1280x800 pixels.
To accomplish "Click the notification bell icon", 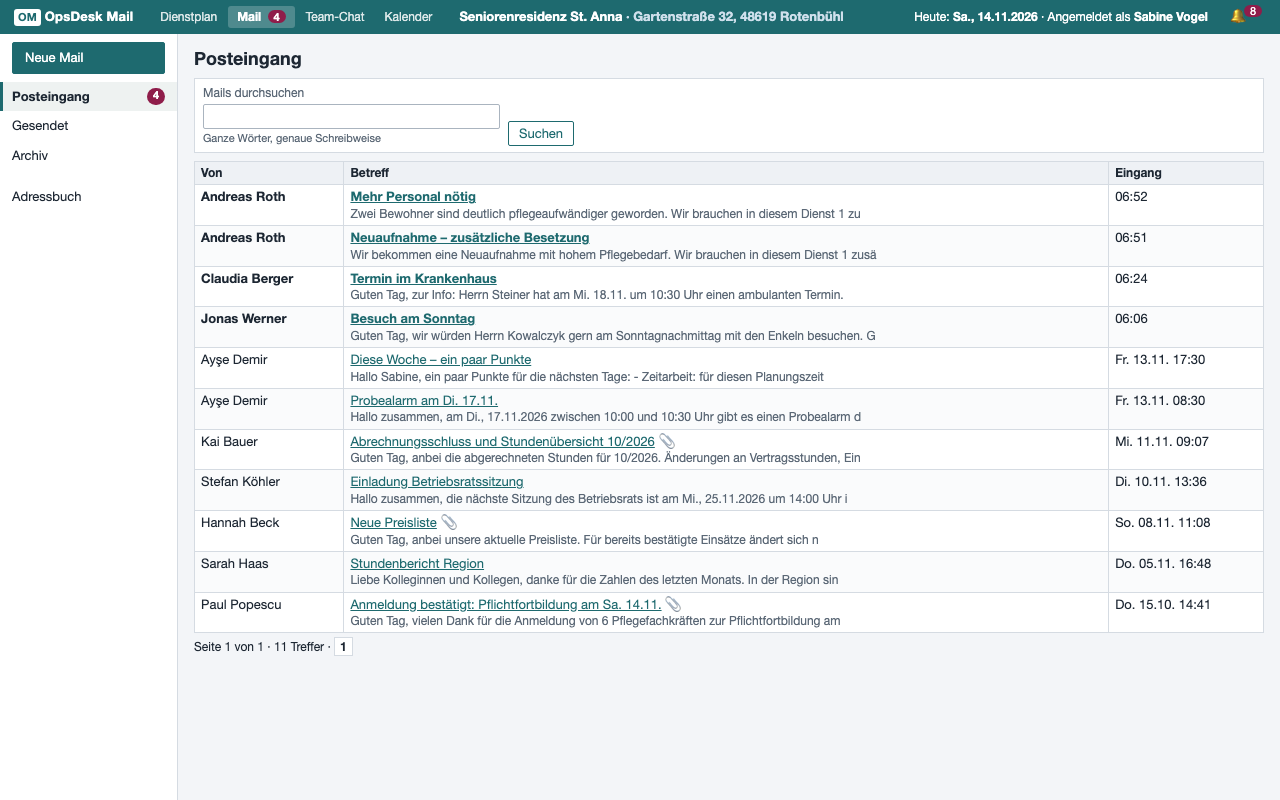I will tap(1238, 17).
